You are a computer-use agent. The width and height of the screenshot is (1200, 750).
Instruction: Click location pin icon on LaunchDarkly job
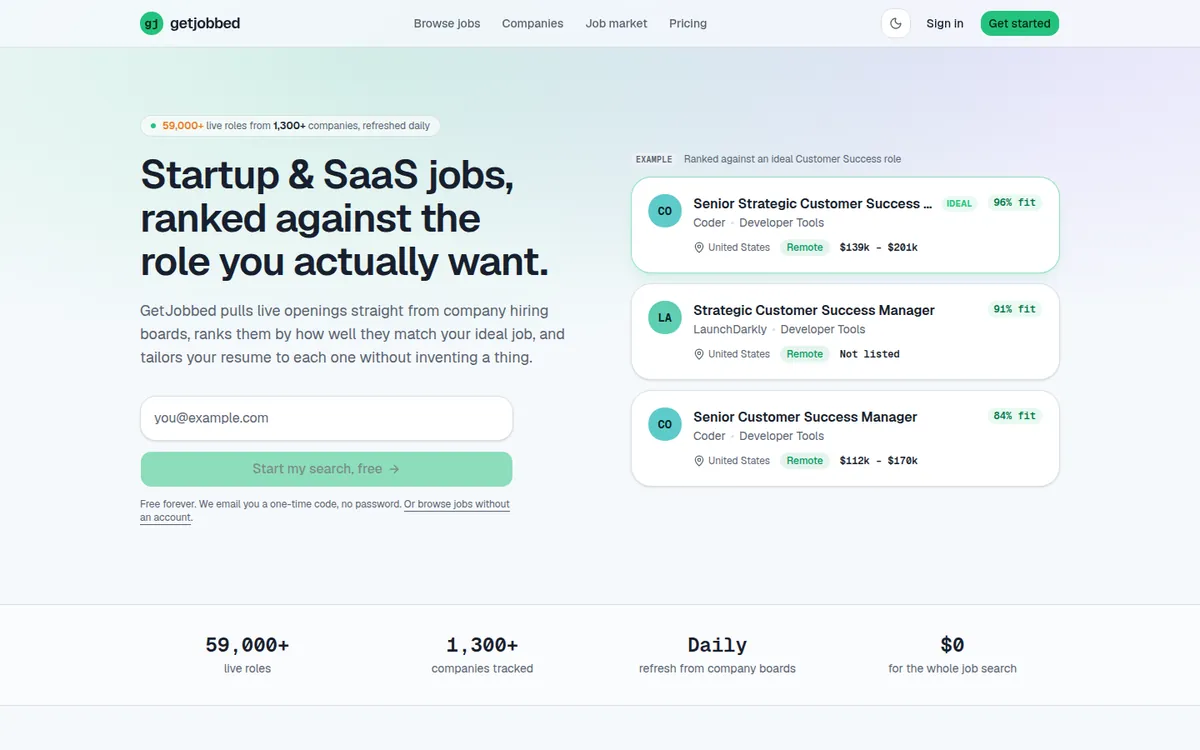(699, 354)
